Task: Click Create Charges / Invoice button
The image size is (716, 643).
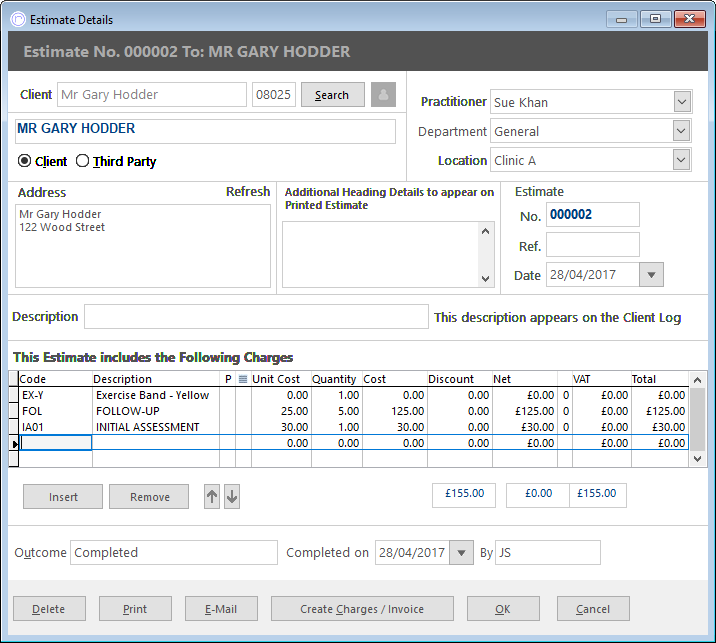Action: point(362,608)
